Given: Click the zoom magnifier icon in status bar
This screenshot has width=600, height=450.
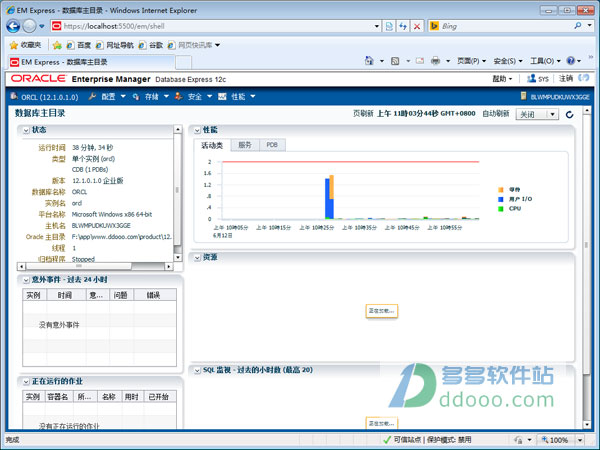Looking at the screenshot, I should tap(545, 440).
